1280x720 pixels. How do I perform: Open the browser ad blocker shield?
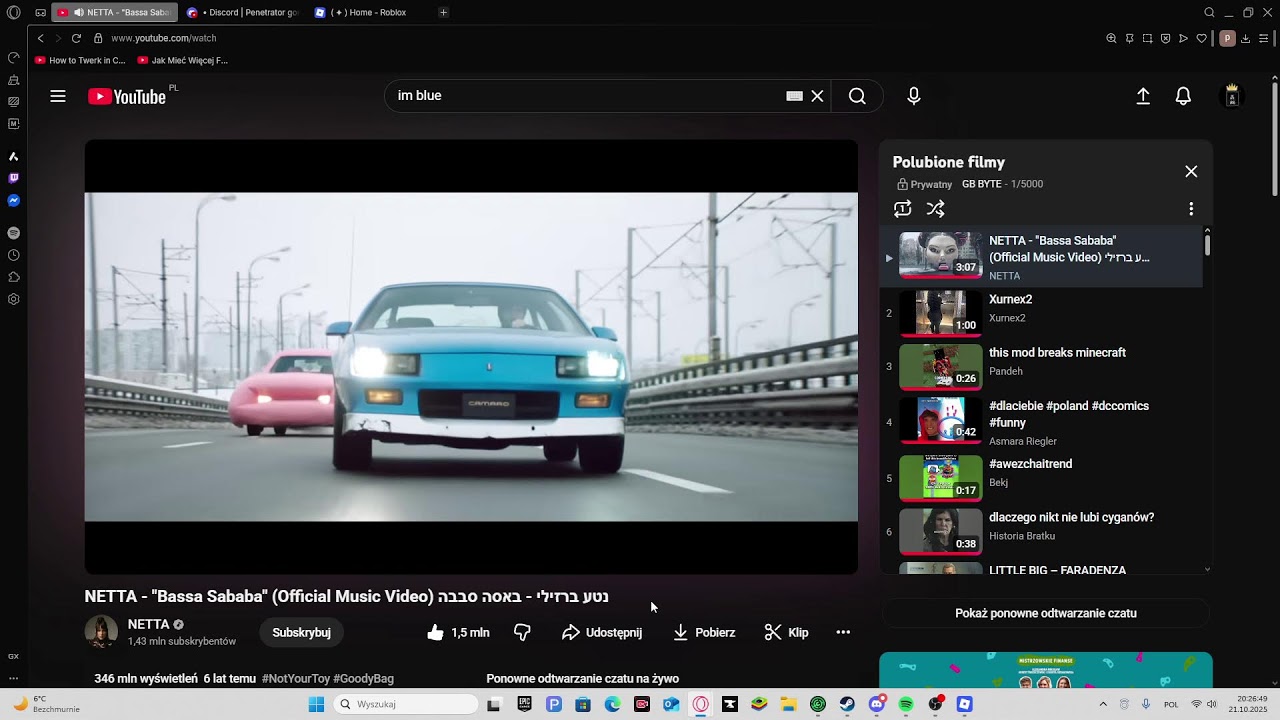(1165, 38)
